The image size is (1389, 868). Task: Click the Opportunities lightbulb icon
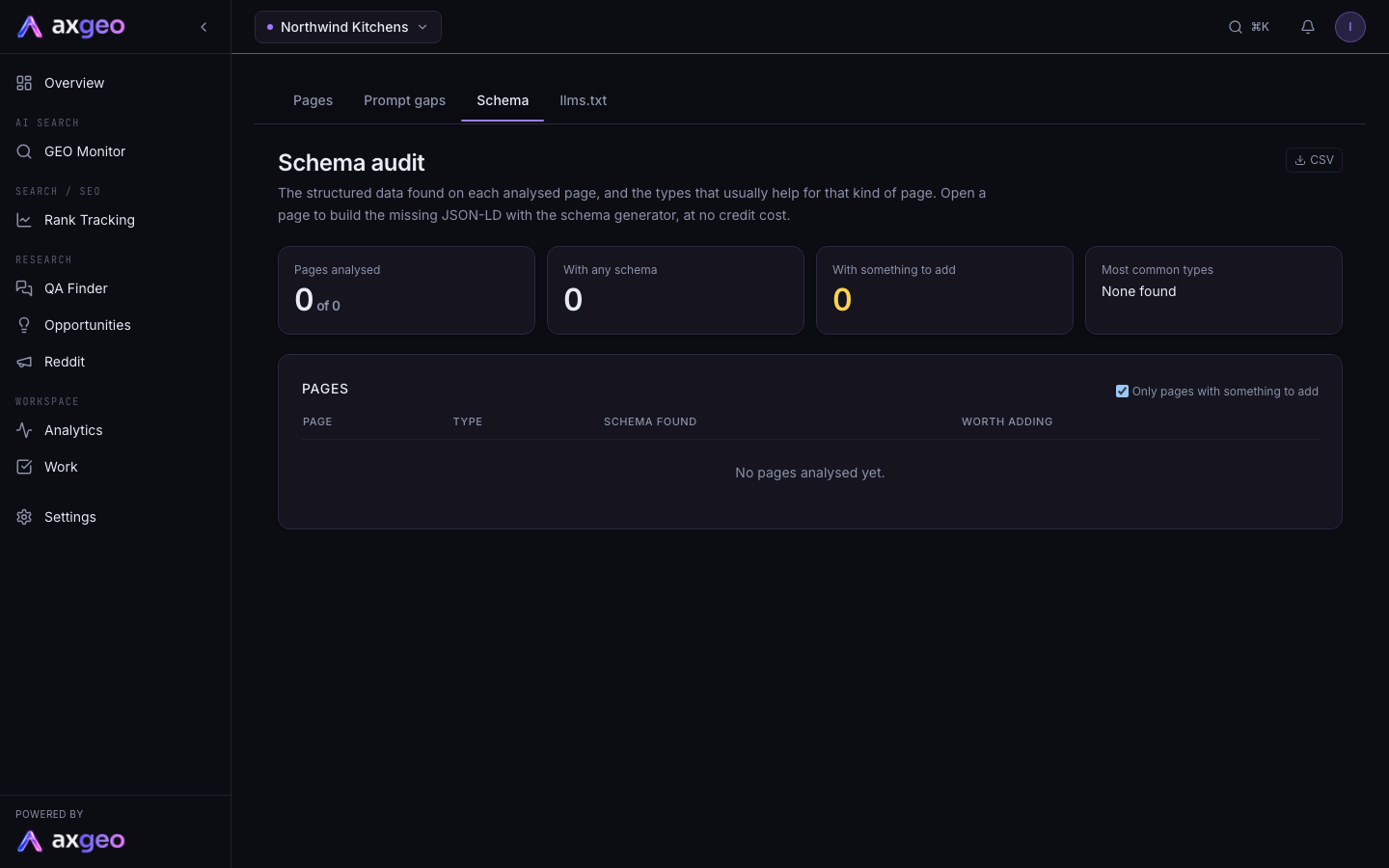24,325
